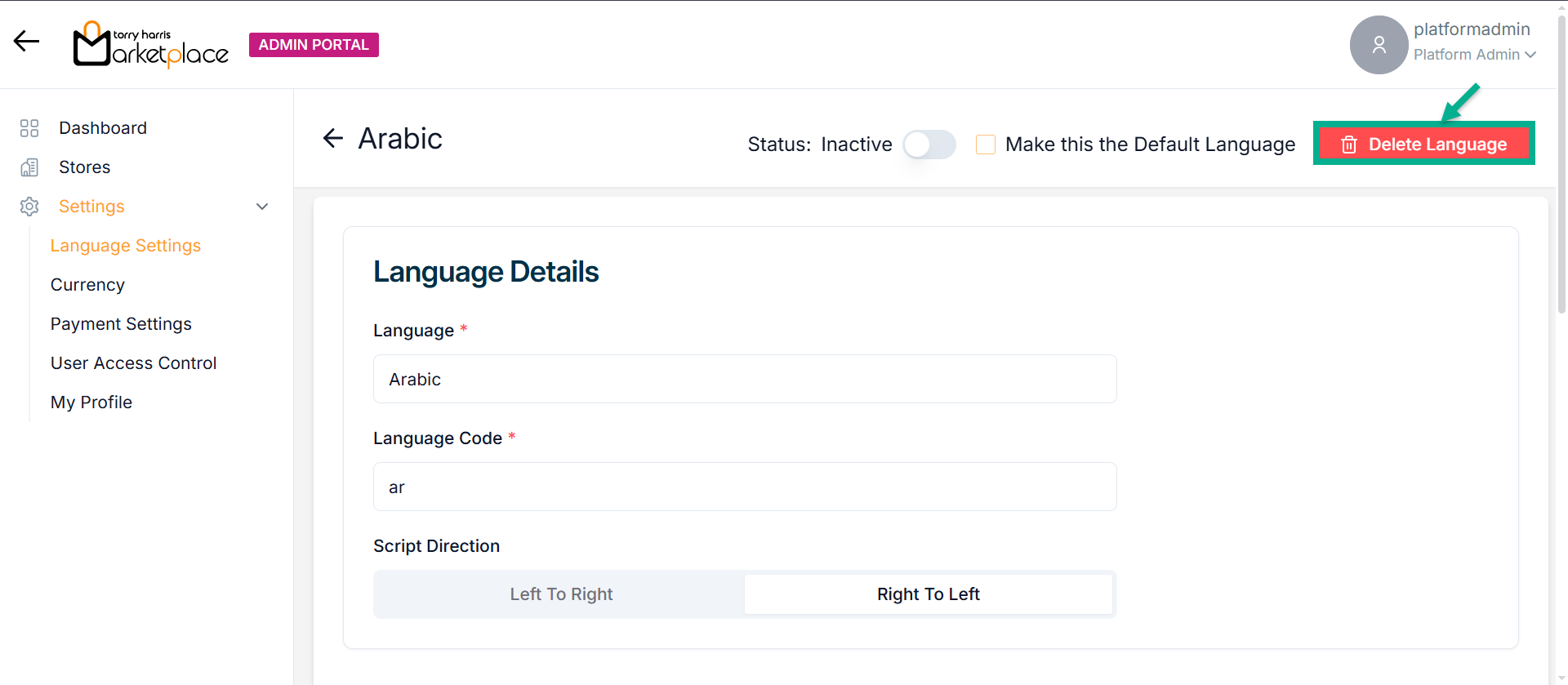1568x685 pixels.
Task: Check Make this the Default Language box
Action: pyautogui.click(x=986, y=145)
